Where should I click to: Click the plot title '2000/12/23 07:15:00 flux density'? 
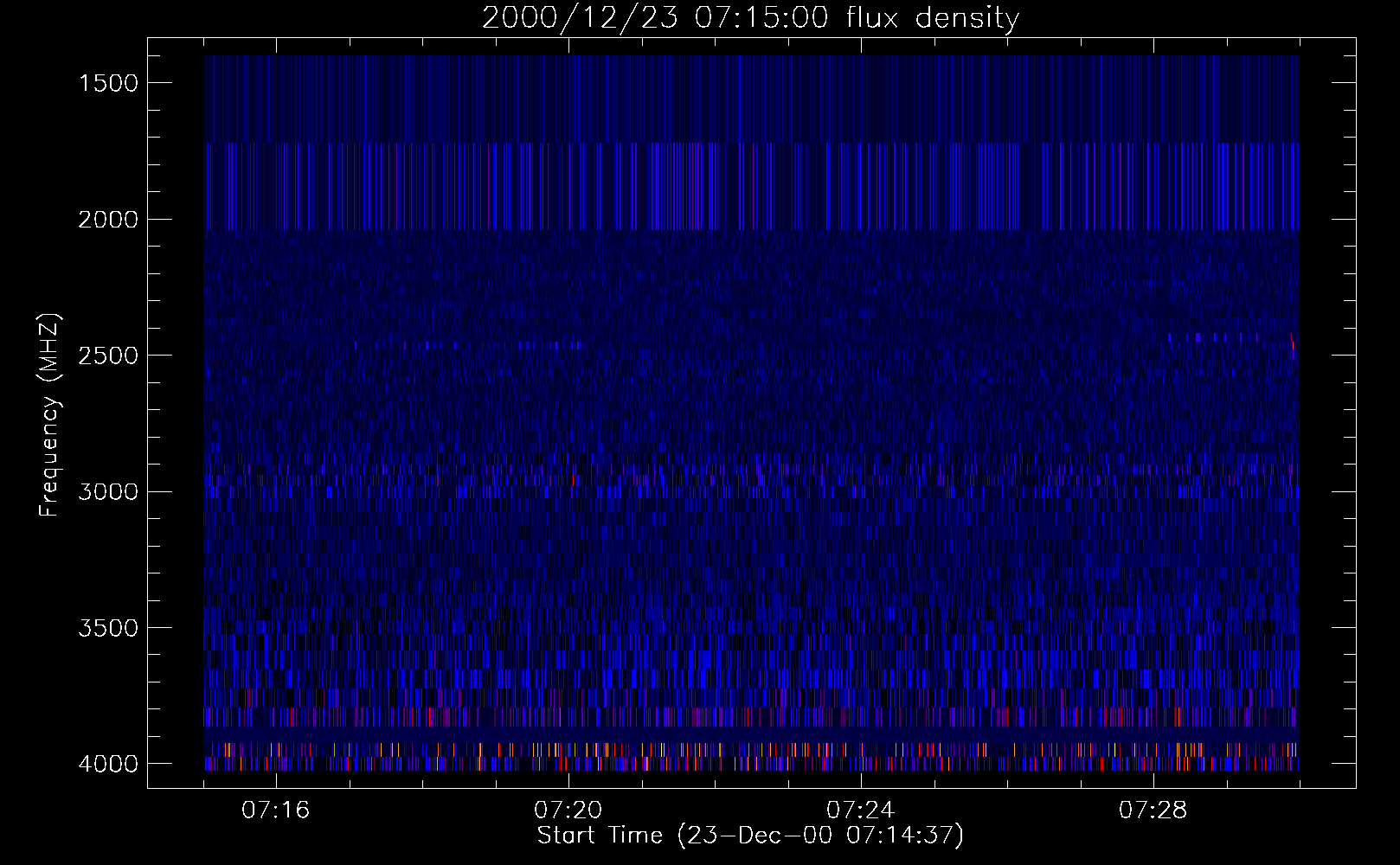tap(750, 18)
